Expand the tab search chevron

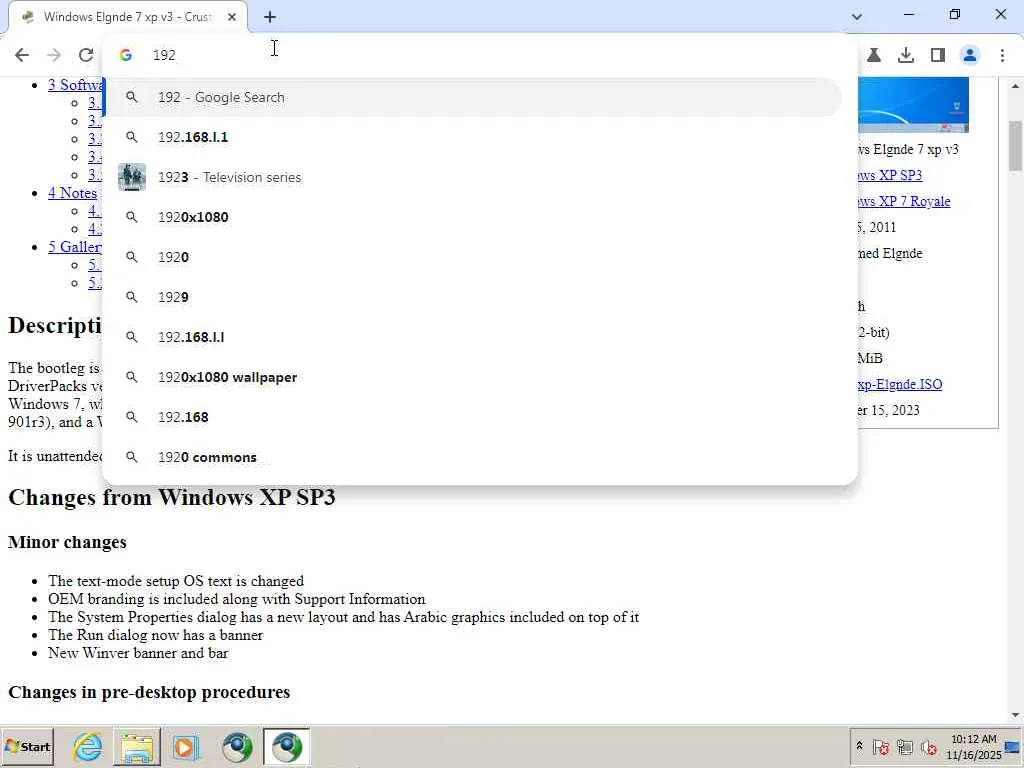pos(857,16)
